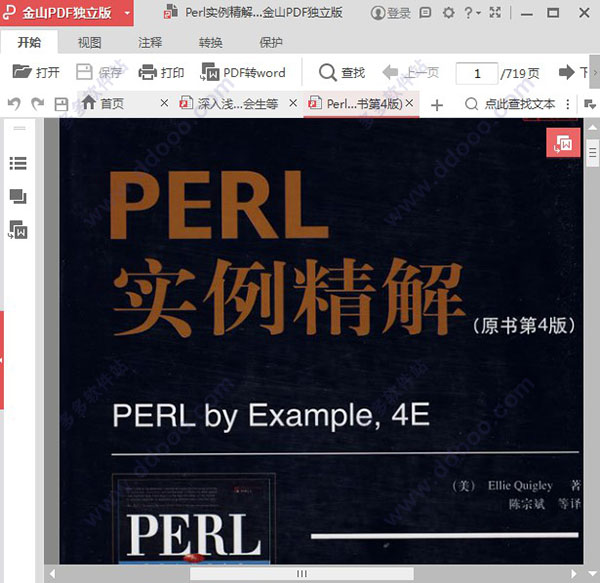The width and height of the screenshot is (600, 583).
Task: Switch to the 开始 ribbon tab
Action: (x=29, y=42)
